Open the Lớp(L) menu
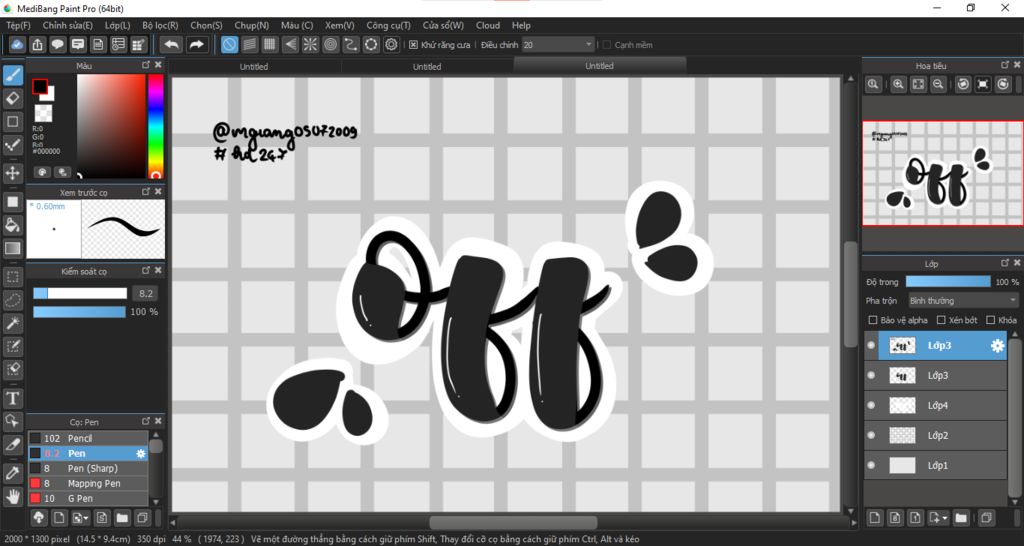The width and height of the screenshot is (1024, 546). point(118,25)
